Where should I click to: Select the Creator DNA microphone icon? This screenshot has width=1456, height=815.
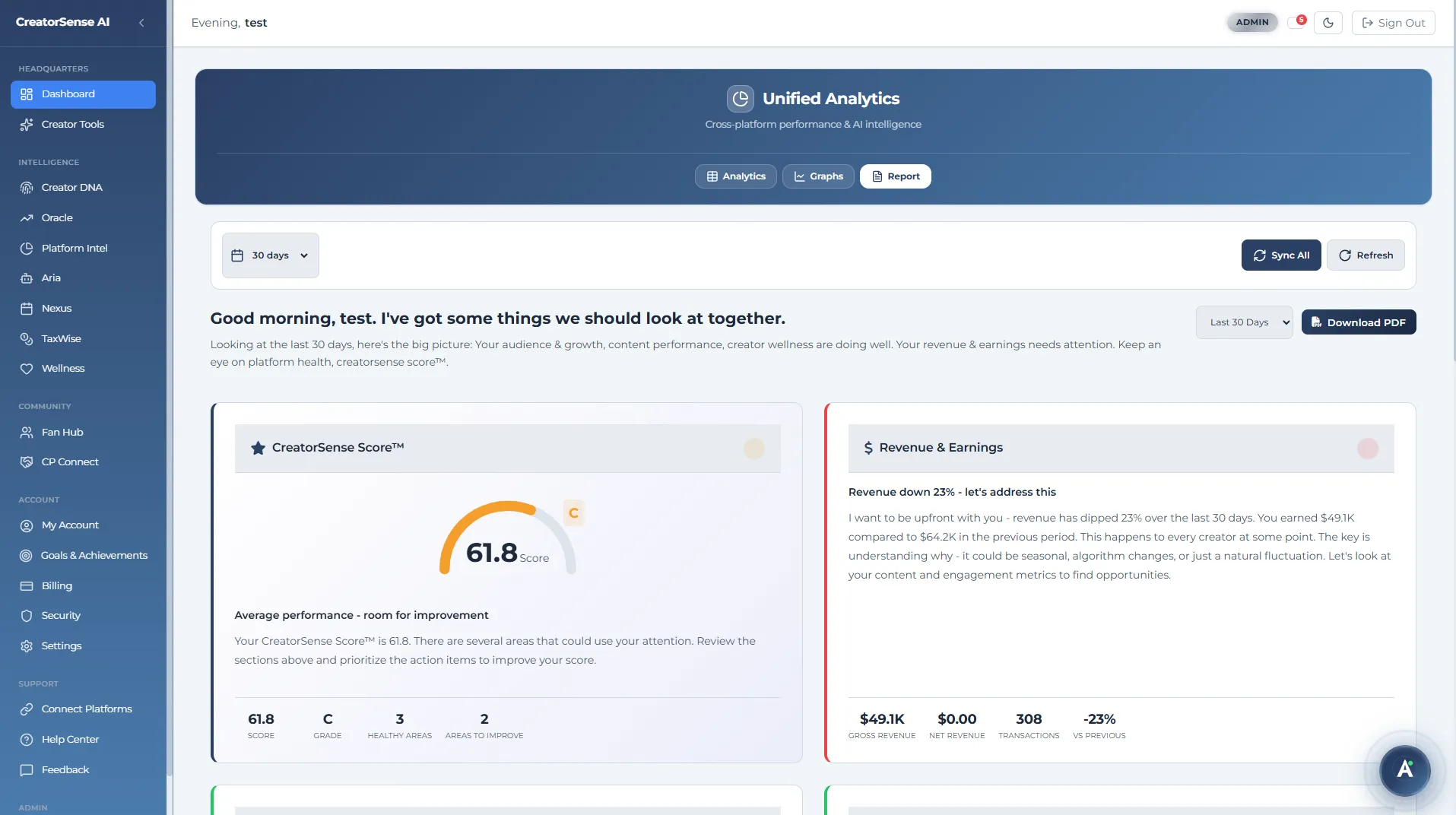pyautogui.click(x=27, y=187)
